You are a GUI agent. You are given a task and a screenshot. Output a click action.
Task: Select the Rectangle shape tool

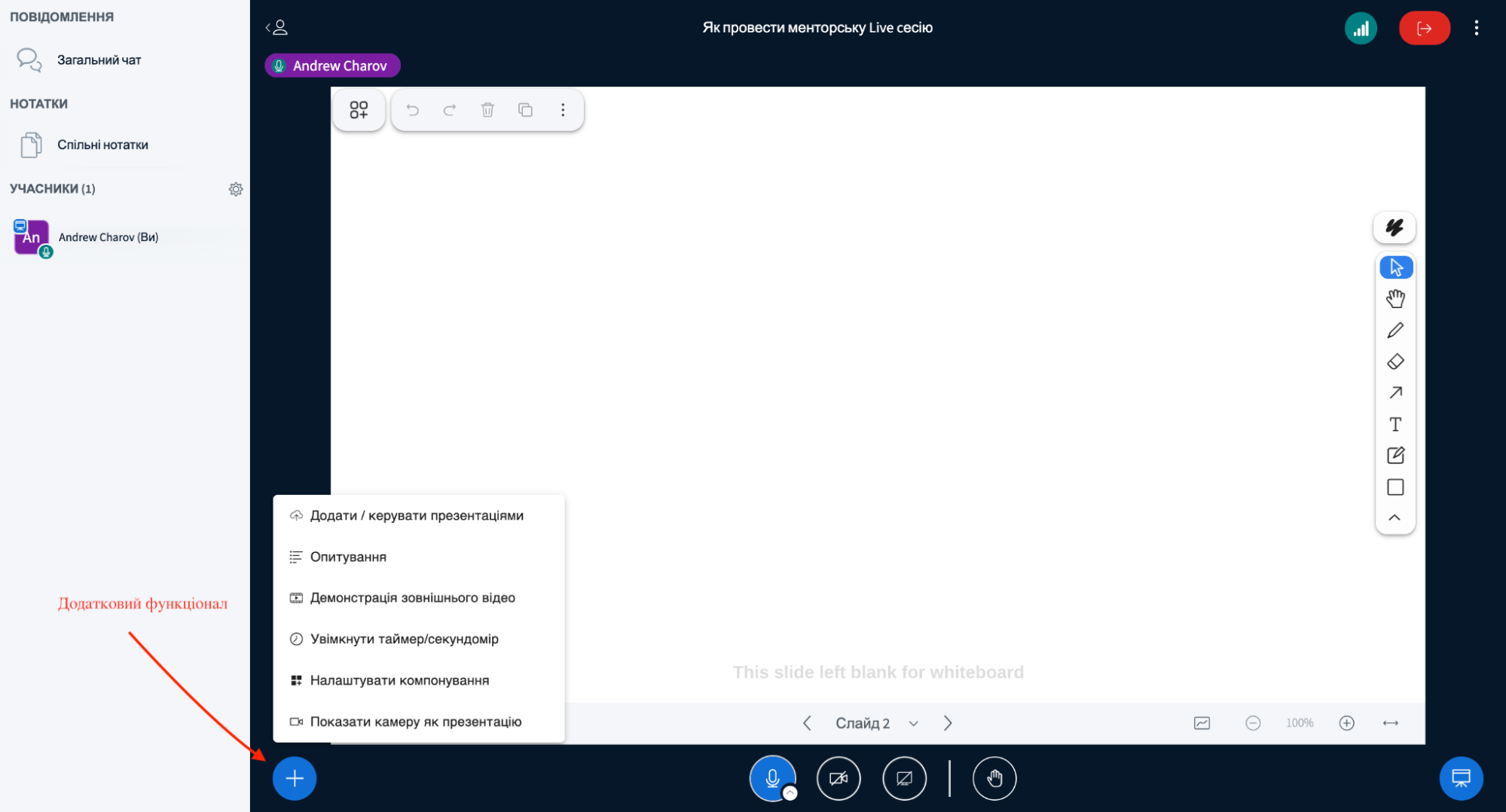click(1395, 487)
